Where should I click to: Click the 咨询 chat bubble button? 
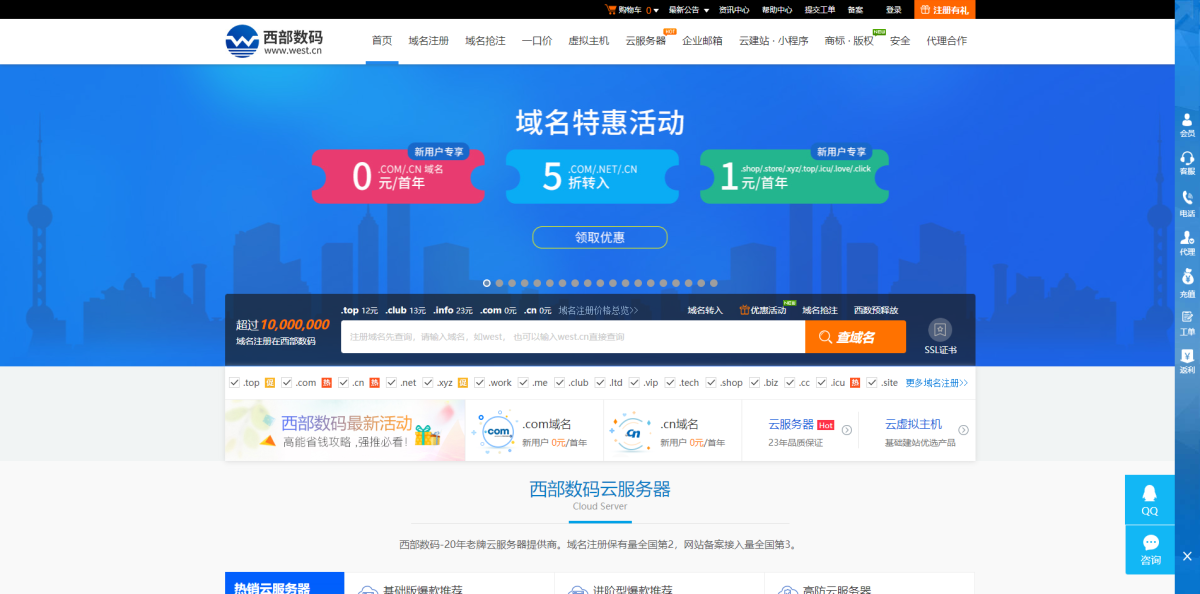pyautogui.click(x=1149, y=548)
